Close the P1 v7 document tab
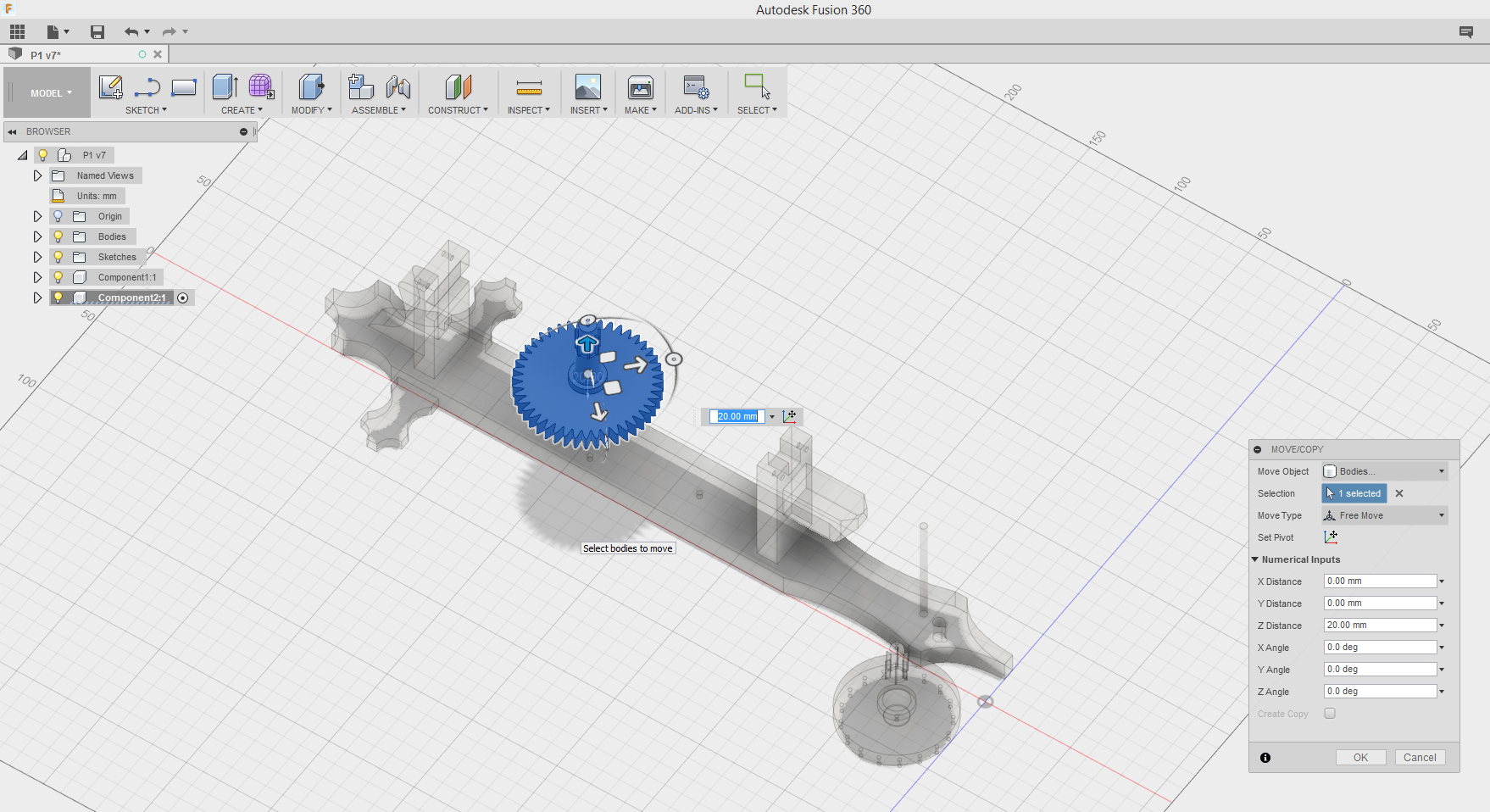This screenshot has width=1490, height=812. [x=158, y=54]
